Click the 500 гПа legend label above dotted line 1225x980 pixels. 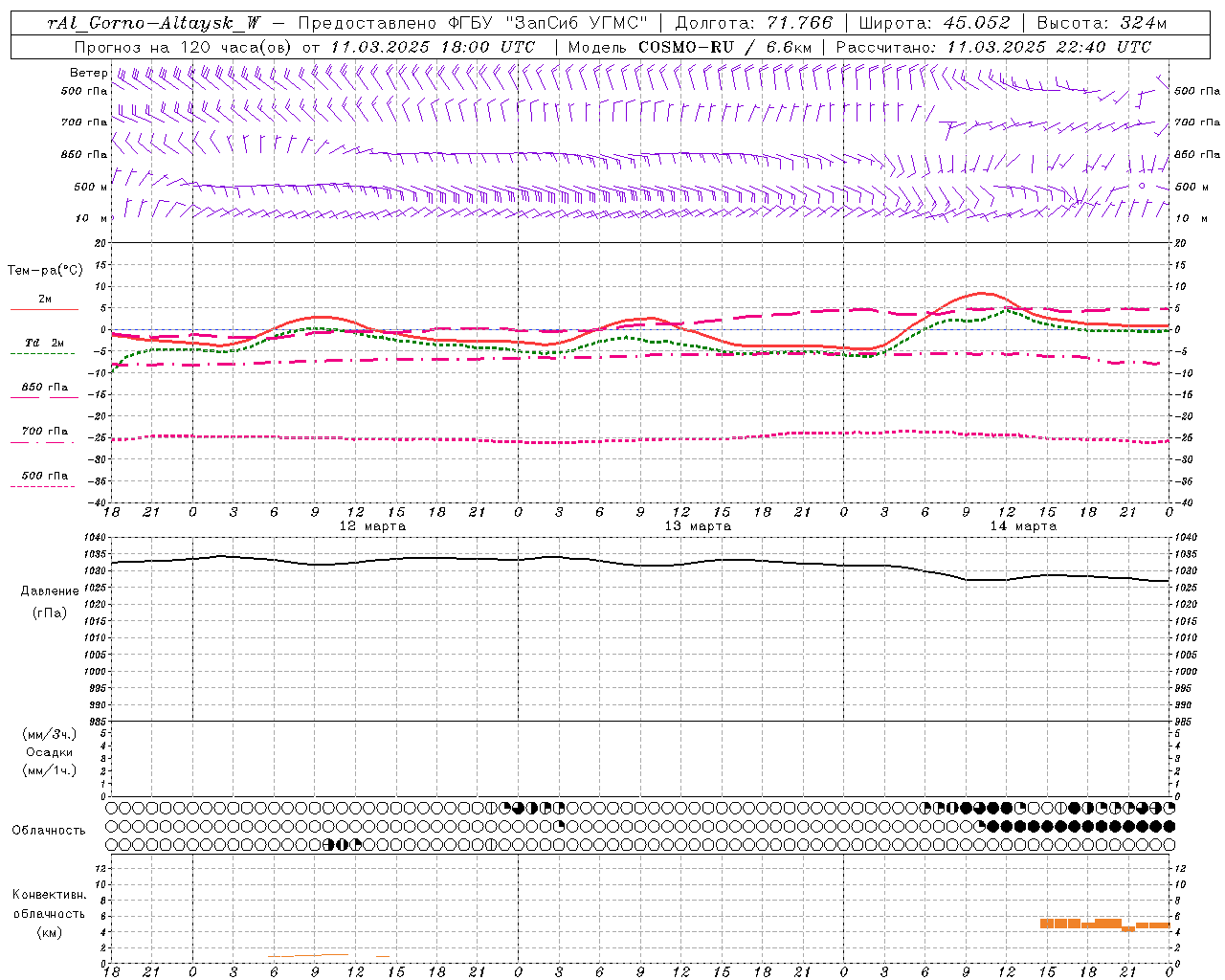pyautogui.click(x=44, y=476)
